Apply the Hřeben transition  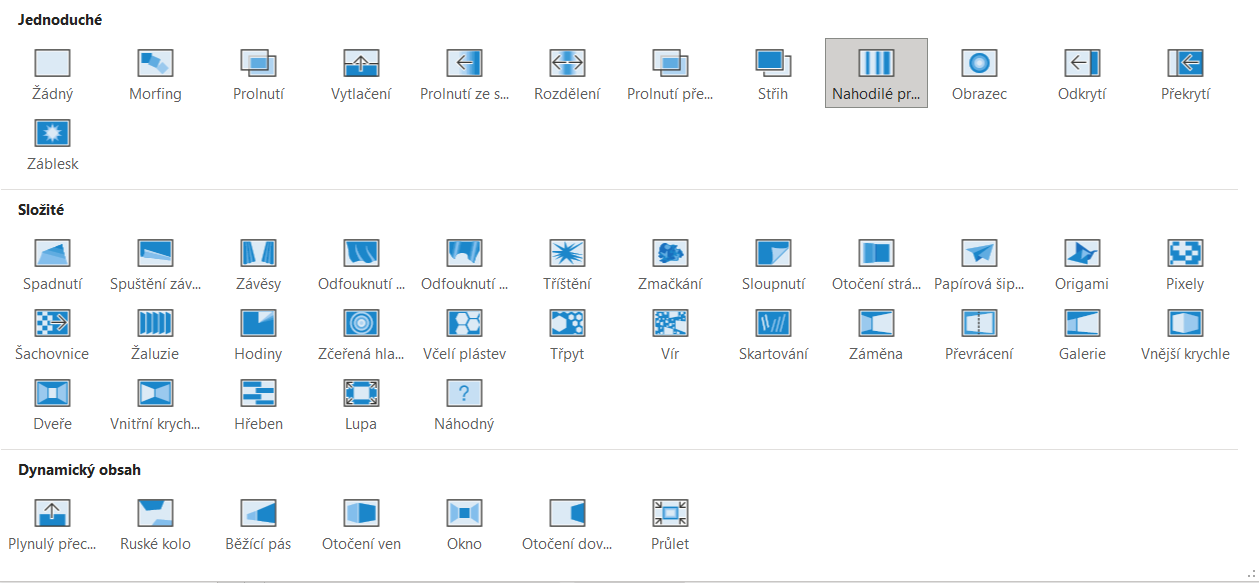point(258,403)
